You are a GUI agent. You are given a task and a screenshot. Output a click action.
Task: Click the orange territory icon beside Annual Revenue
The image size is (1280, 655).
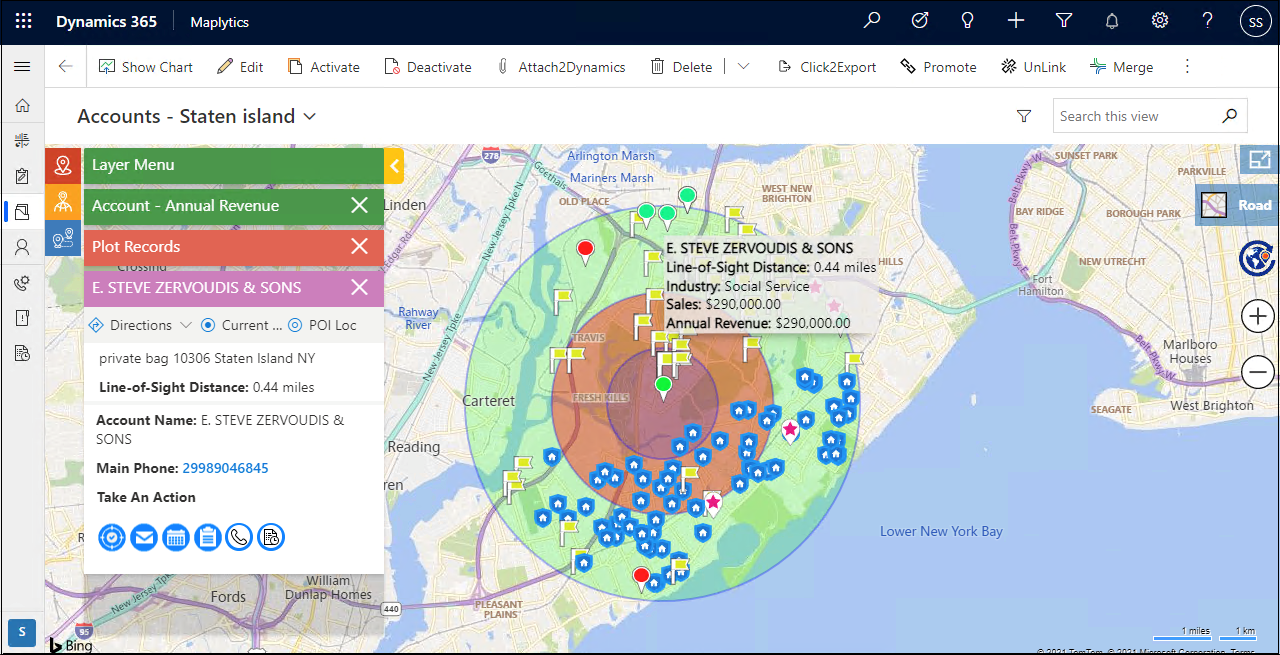pos(63,202)
